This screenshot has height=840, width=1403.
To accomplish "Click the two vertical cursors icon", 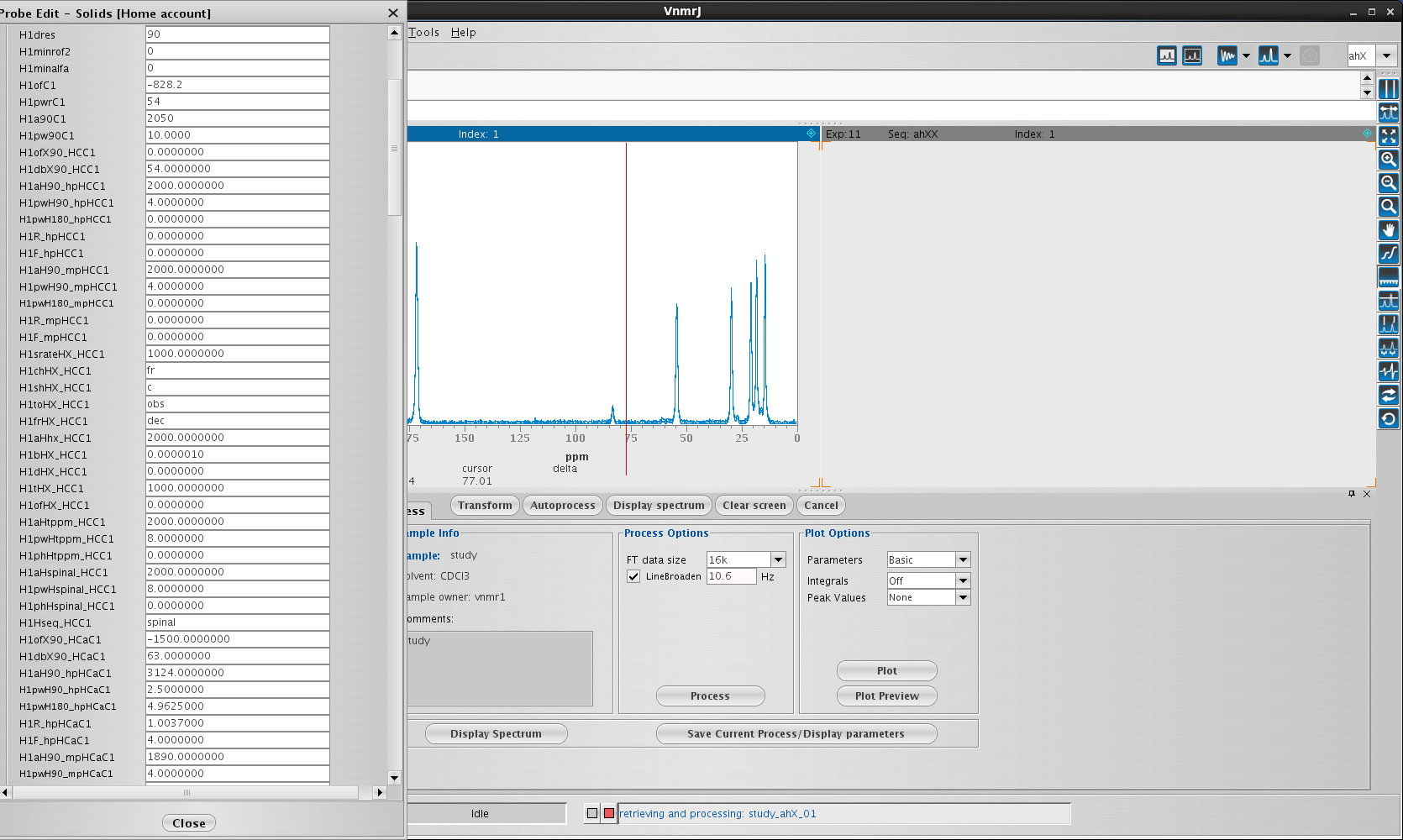I will click(x=1389, y=88).
